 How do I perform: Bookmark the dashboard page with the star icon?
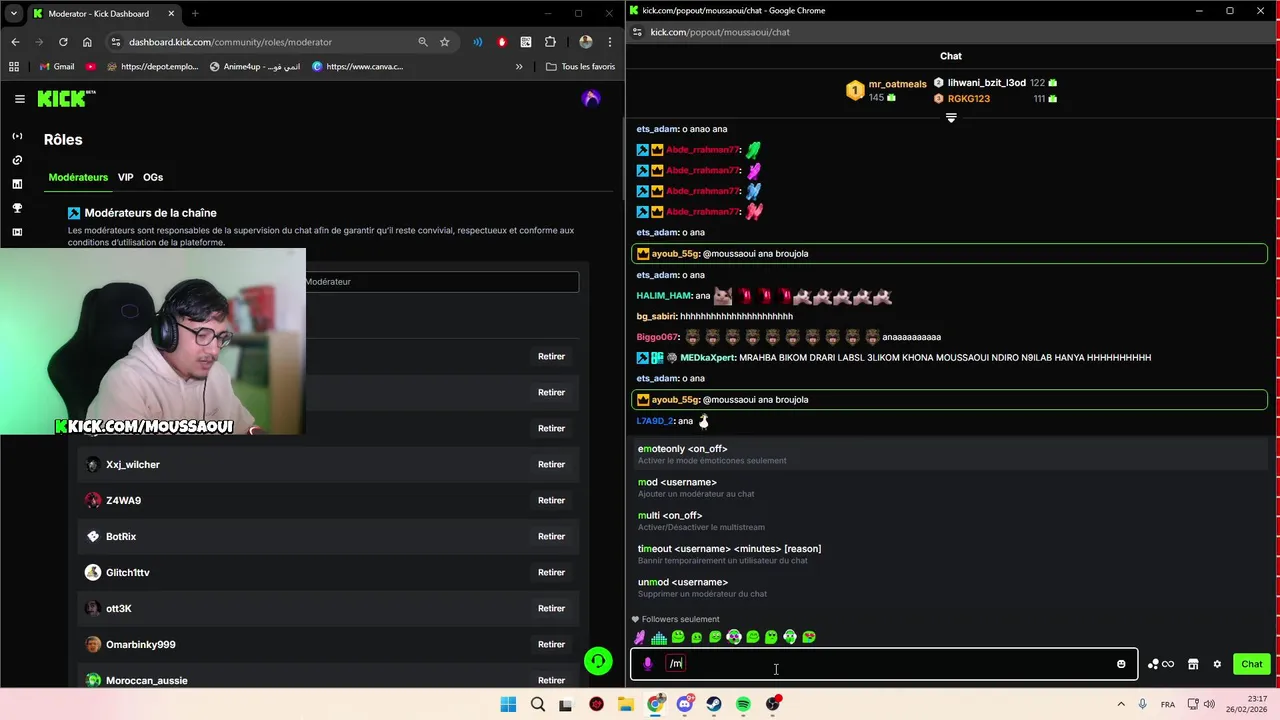[x=445, y=42]
